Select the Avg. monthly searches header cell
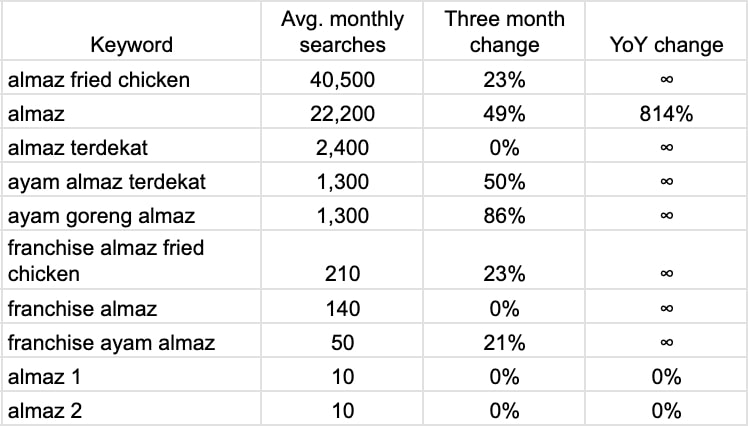The image size is (748, 426). [343, 32]
